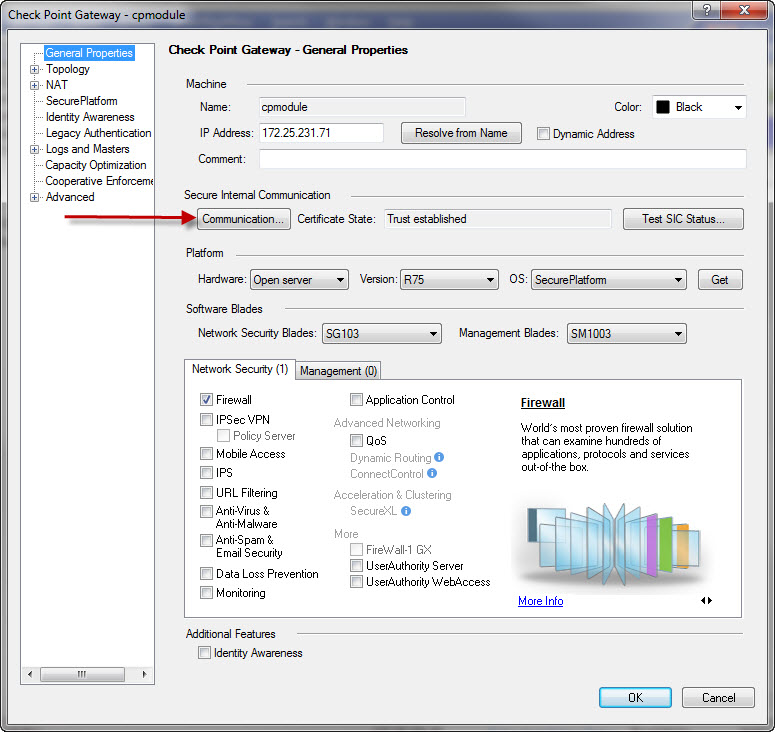Image resolution: width=775 pixels, height=732 pixels.
Task: Select the Network Security (1) tab
Action: pos(240,369)
